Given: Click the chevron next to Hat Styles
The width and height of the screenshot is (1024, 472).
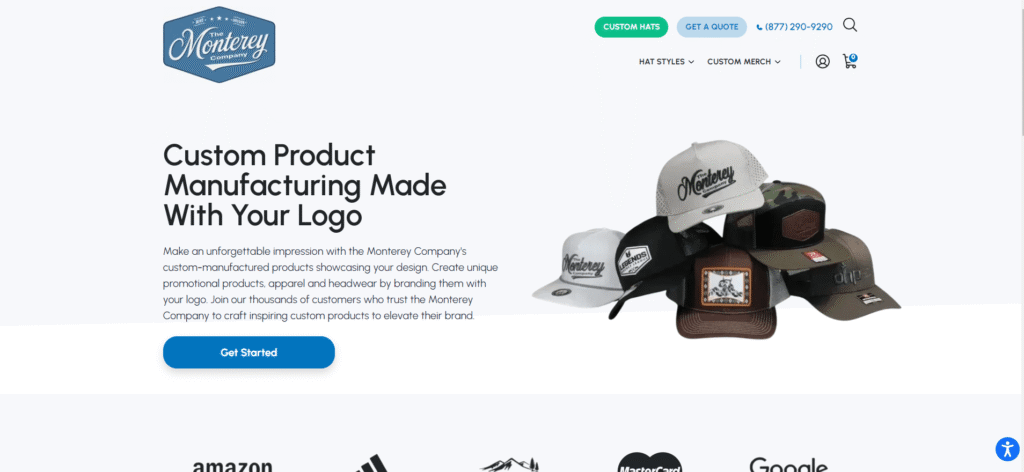Looking at the screenshot, I should click(x=691, y=62).
